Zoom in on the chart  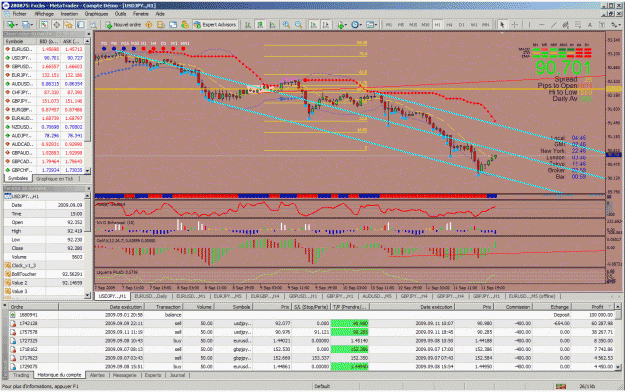[x=286, y=25]
